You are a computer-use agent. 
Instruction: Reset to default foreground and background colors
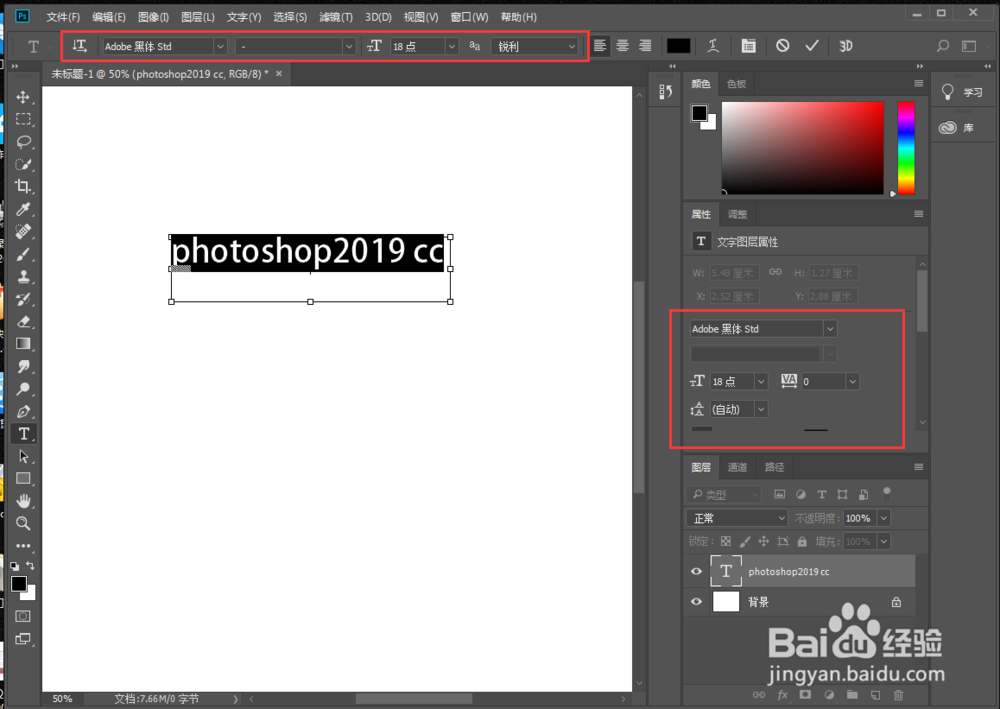[14, 566]
